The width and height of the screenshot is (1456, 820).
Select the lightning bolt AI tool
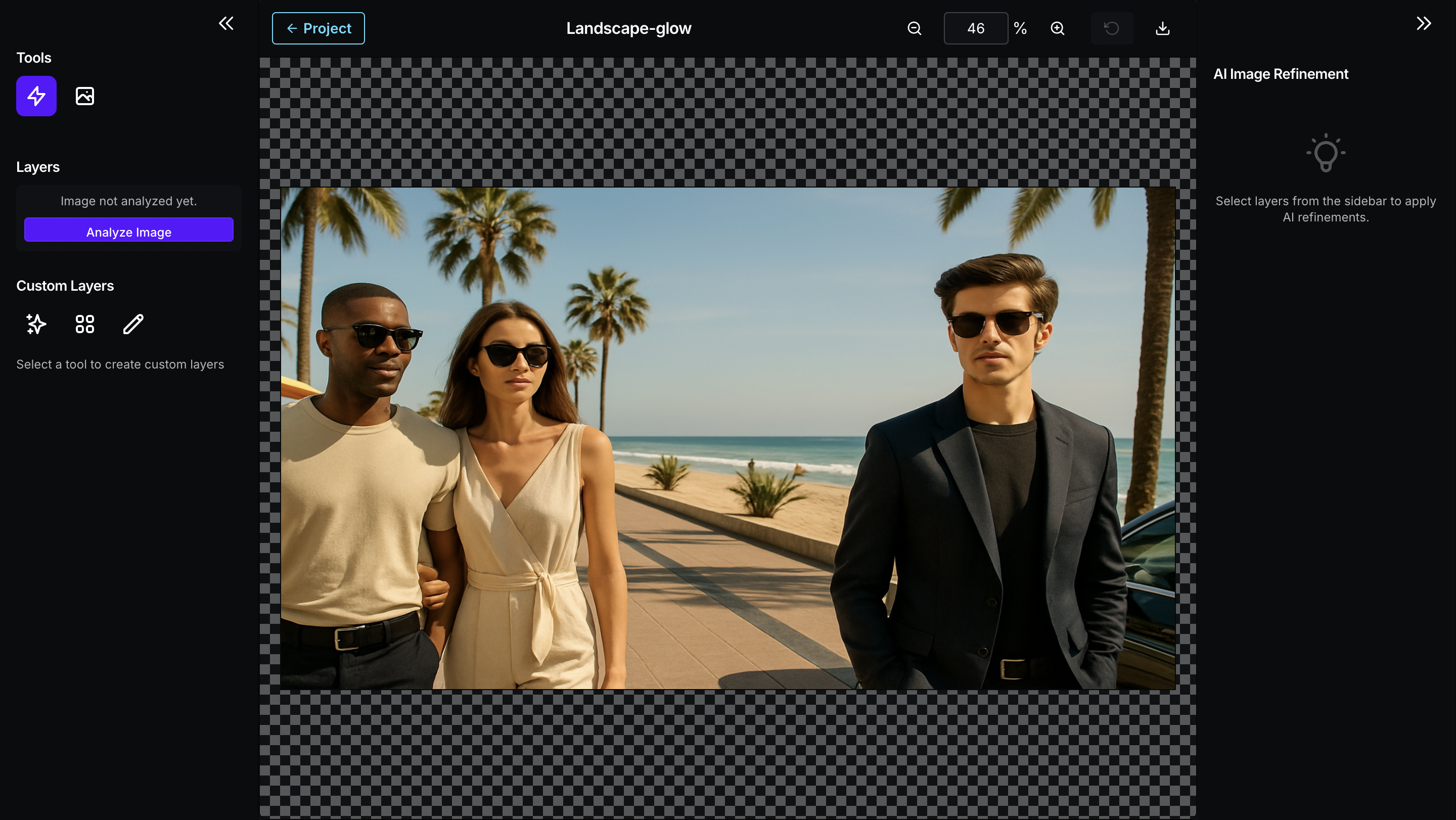(x=36, y=96)
